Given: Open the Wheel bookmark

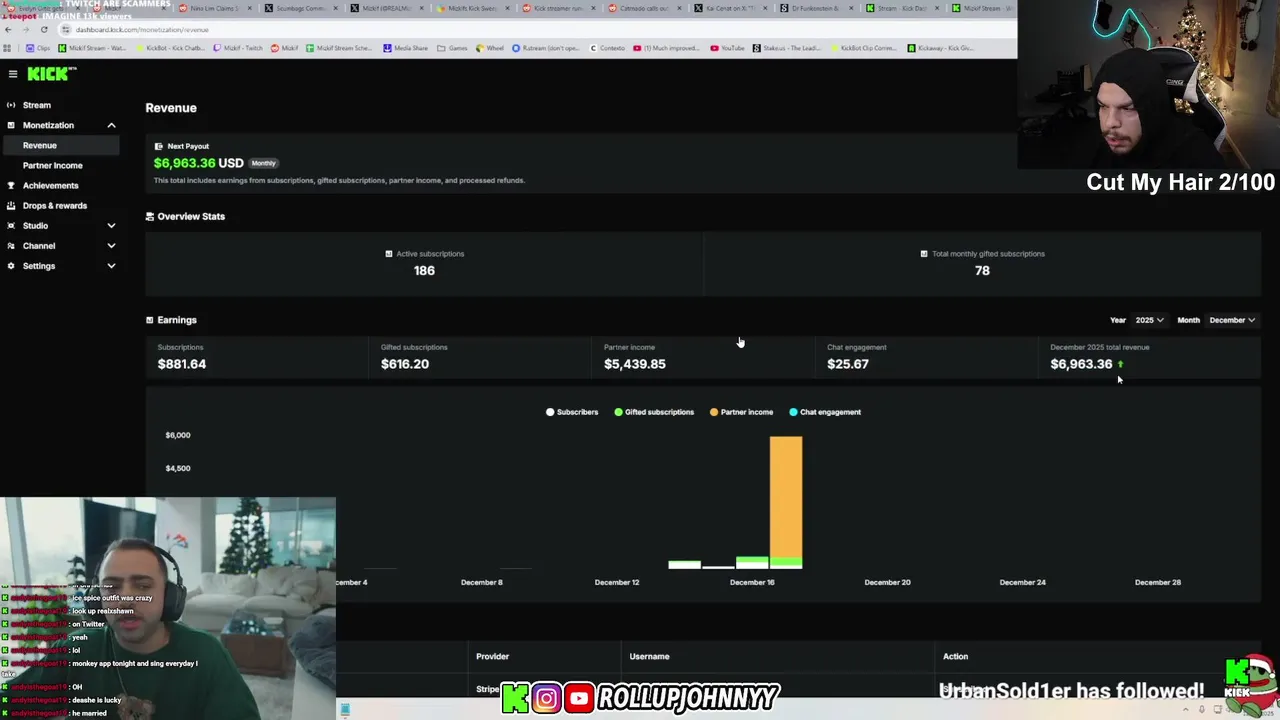Looking at the screenshot, I should (490, 48).
